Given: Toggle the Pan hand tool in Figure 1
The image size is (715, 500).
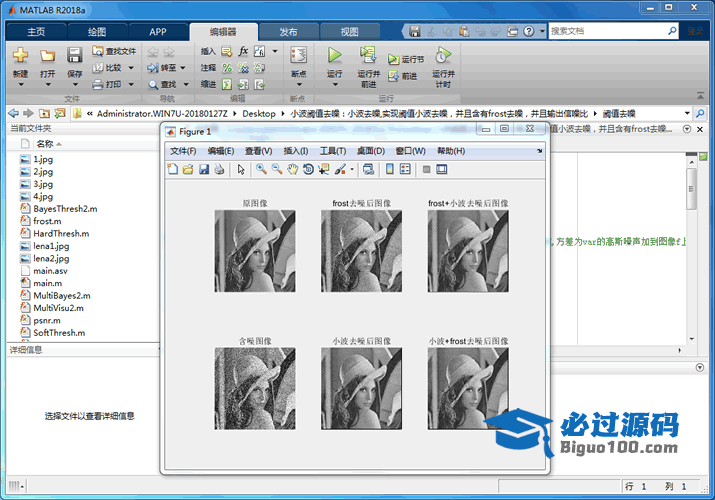Looking at the screenshot, I should coord(293,170).
